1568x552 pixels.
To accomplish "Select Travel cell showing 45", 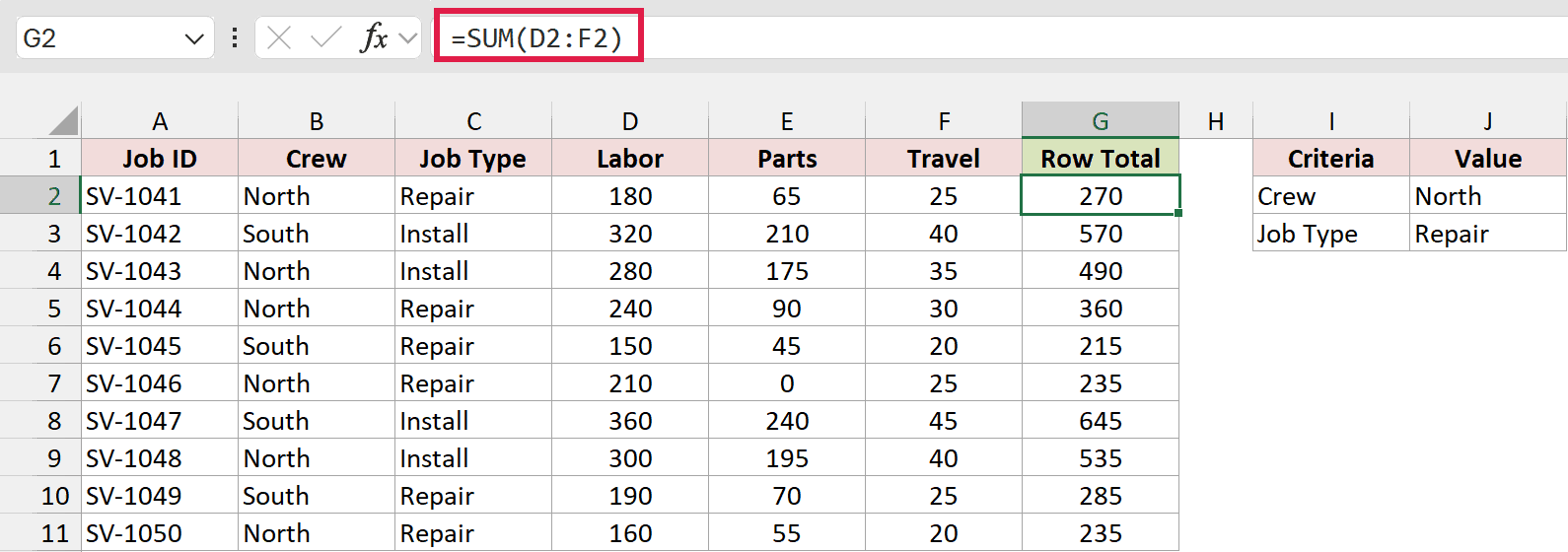I will pos(944,420).
